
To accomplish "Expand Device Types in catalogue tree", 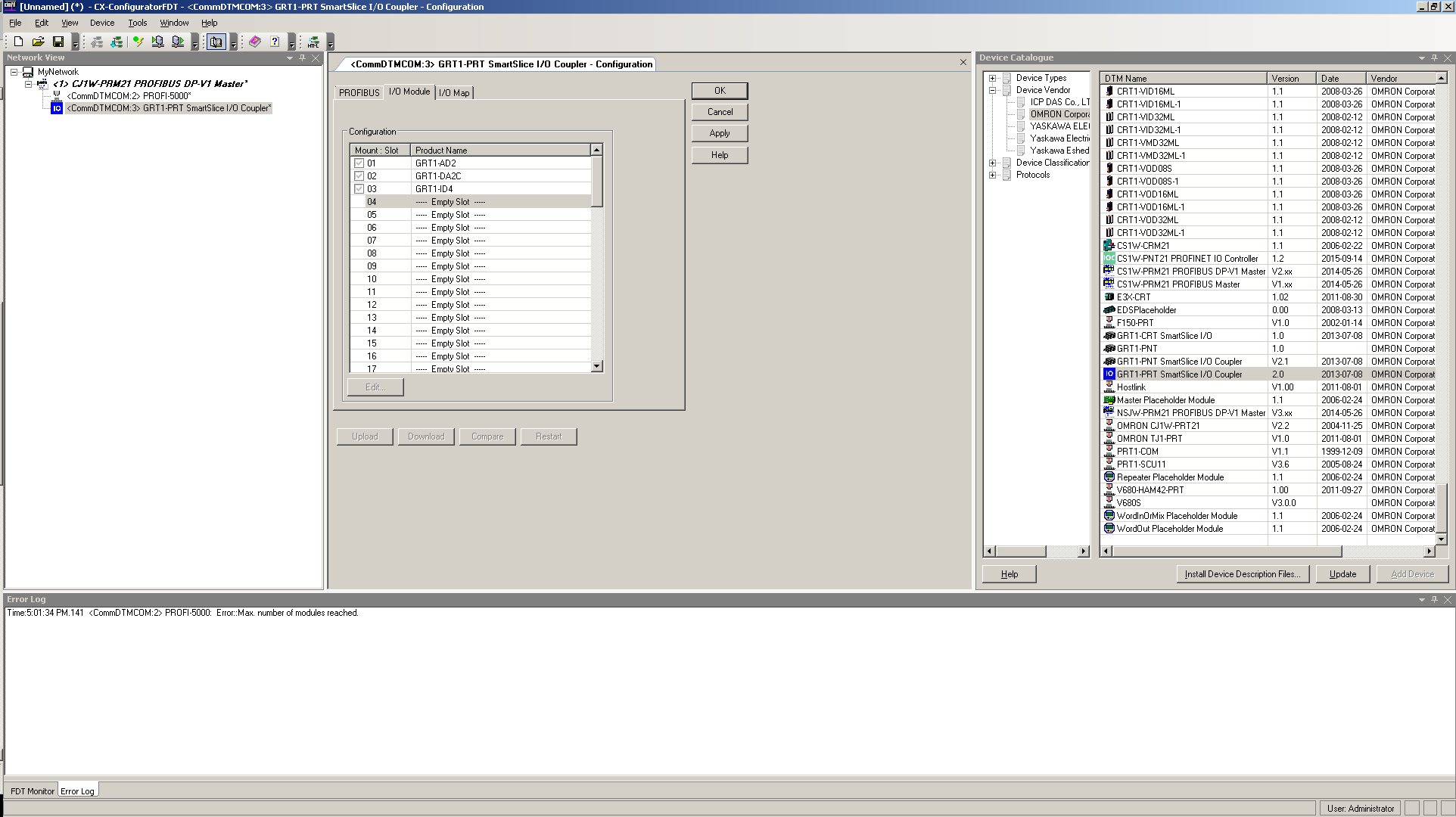I will click(x=992, y=78).
